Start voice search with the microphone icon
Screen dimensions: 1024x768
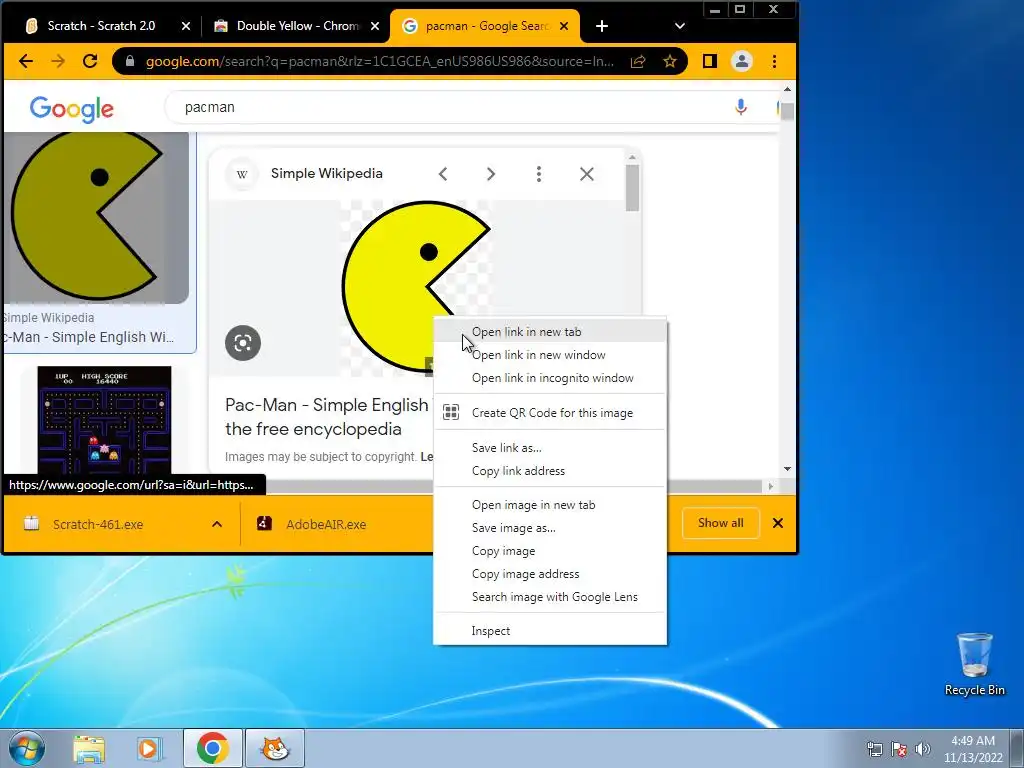pos(741,107)
